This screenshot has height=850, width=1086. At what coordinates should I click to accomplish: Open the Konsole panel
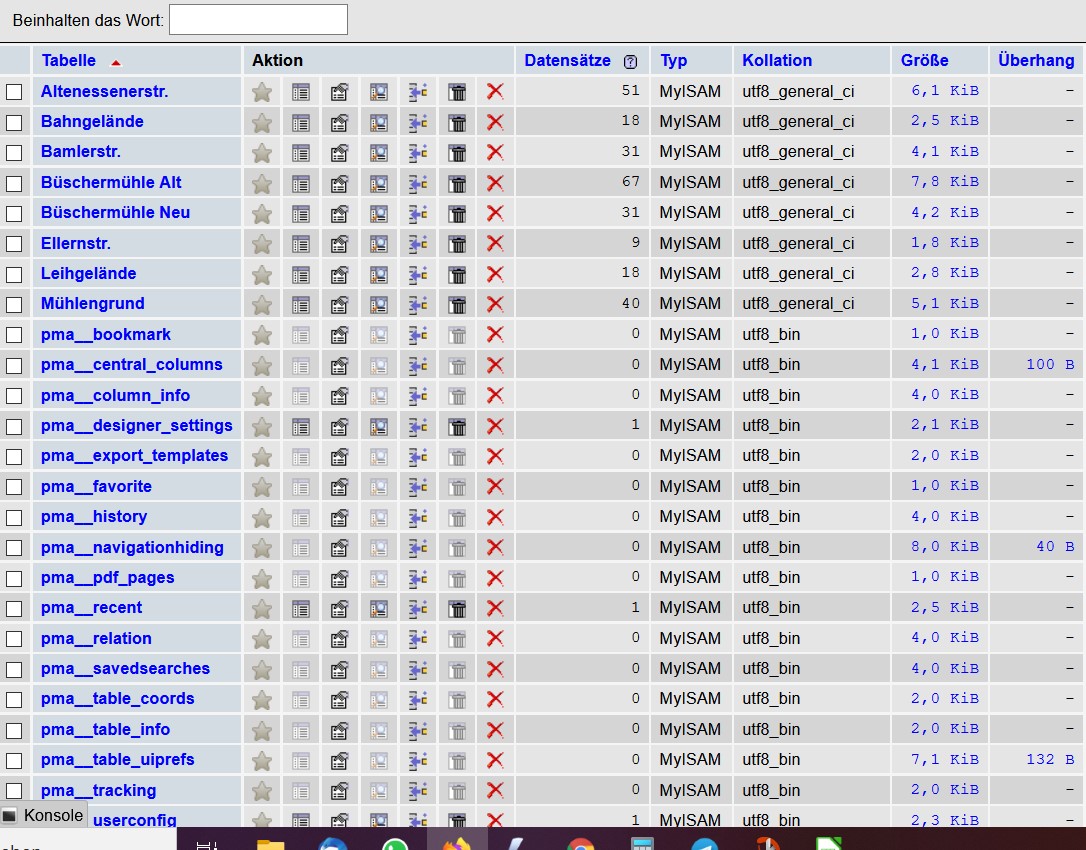click(44, 815)
